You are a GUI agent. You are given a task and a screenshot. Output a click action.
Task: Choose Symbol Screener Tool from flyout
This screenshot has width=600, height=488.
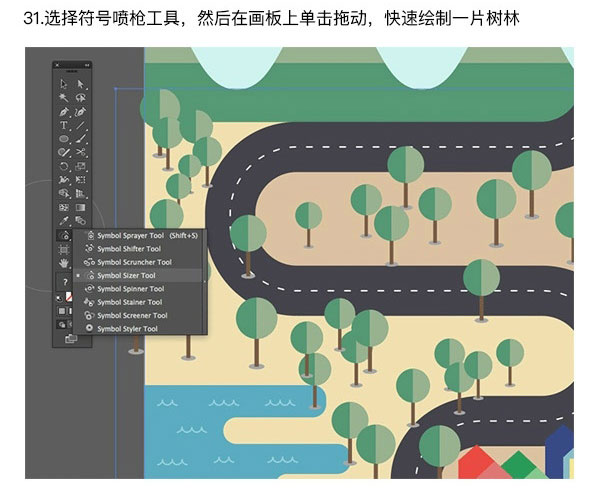140,315
